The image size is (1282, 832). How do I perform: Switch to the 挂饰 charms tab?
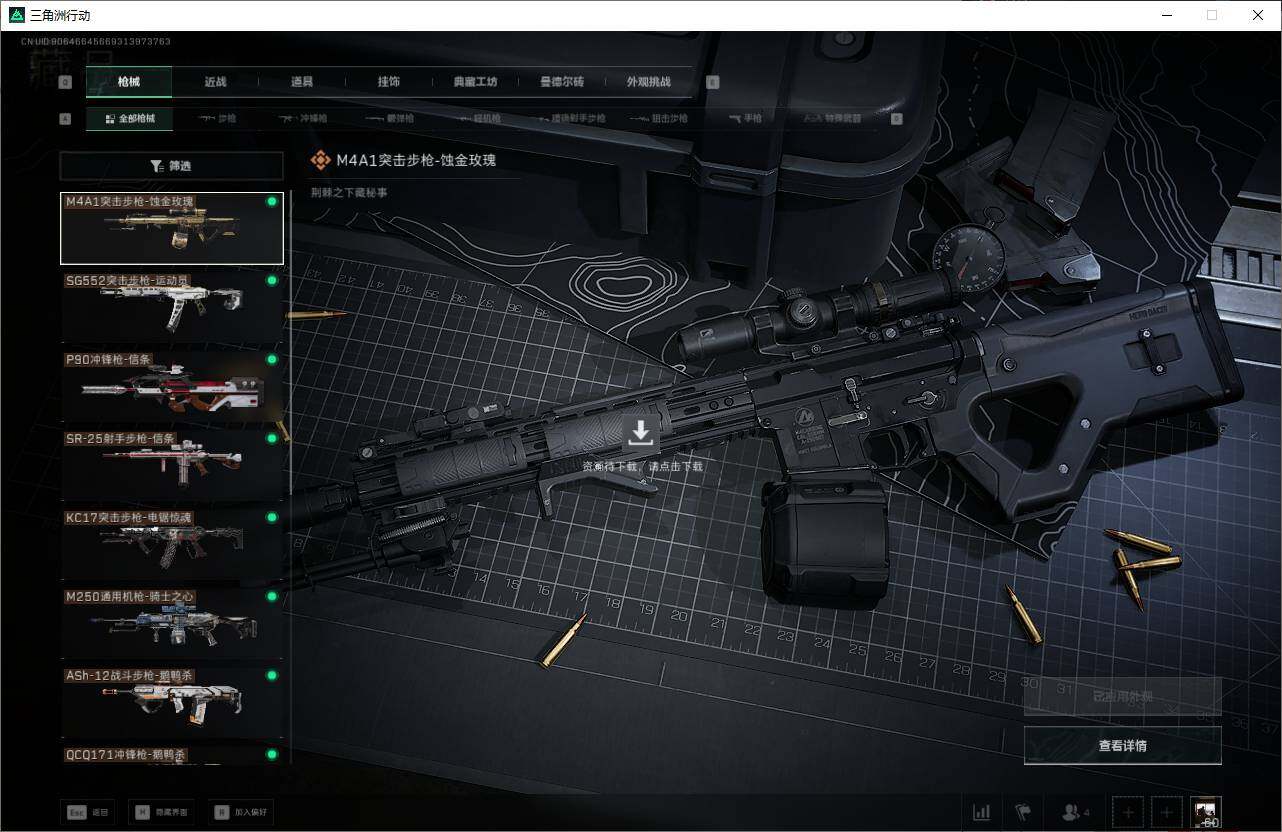pos(389,82)
